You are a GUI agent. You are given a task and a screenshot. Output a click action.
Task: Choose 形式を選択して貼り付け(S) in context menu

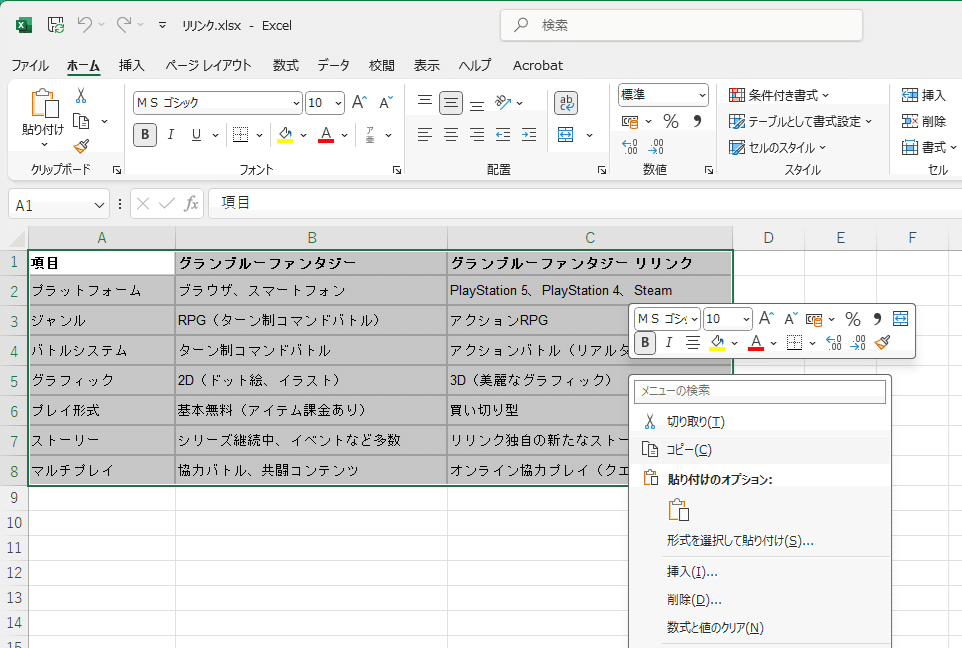coord(760,541)
